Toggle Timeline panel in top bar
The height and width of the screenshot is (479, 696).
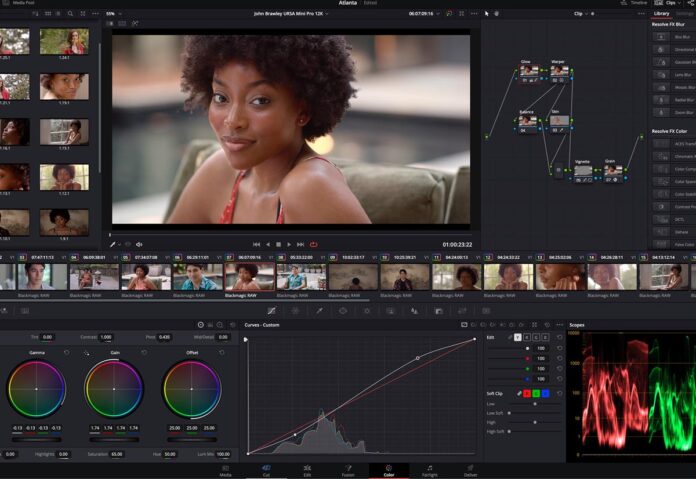coord(635,3)
